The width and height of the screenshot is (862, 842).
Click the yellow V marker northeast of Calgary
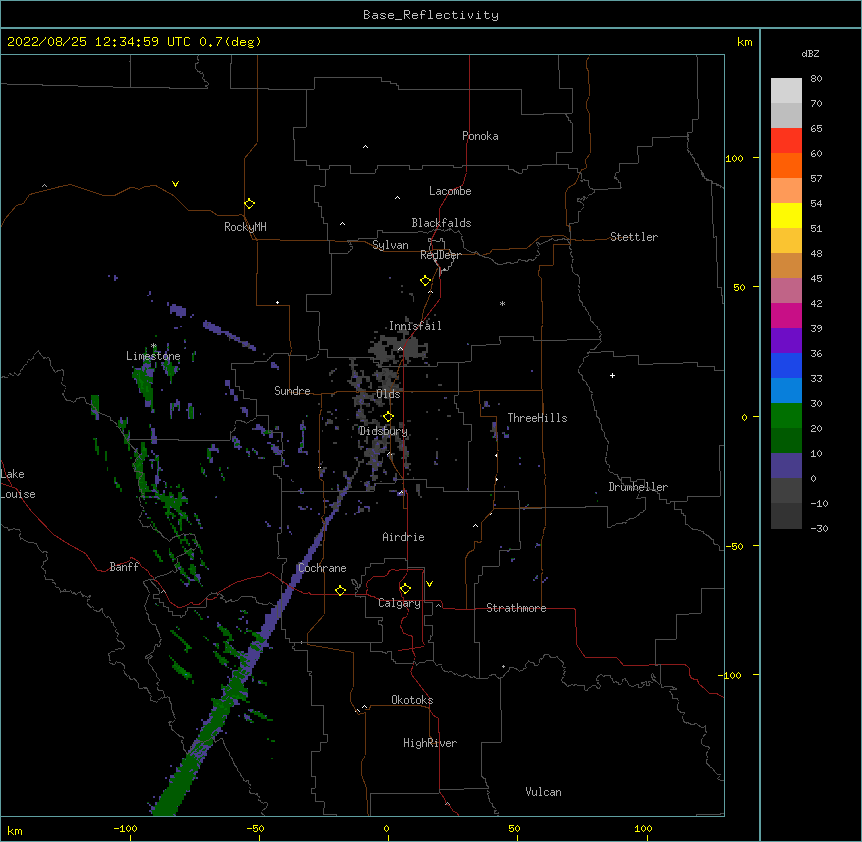click(x=429, y=584)
